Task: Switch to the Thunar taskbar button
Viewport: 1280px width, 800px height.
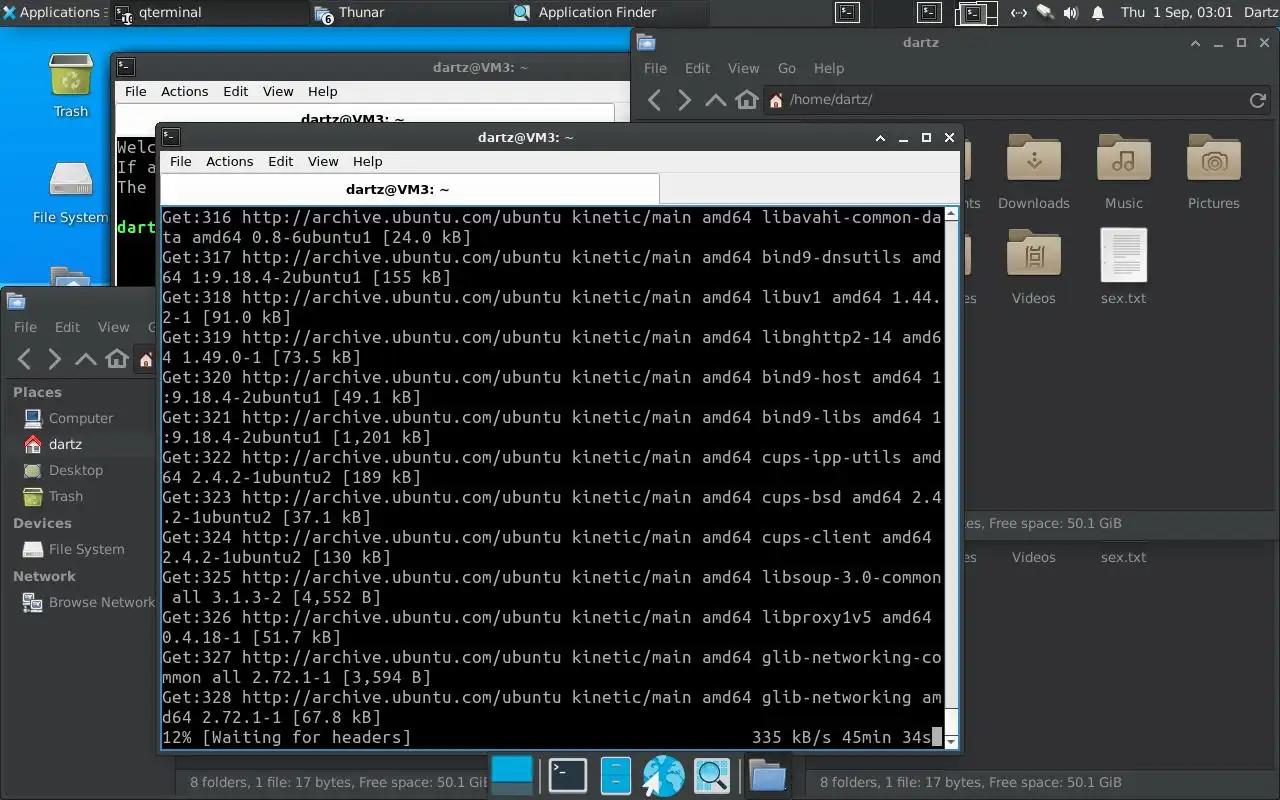Action: pyautogui.click(x=409, y=13)
